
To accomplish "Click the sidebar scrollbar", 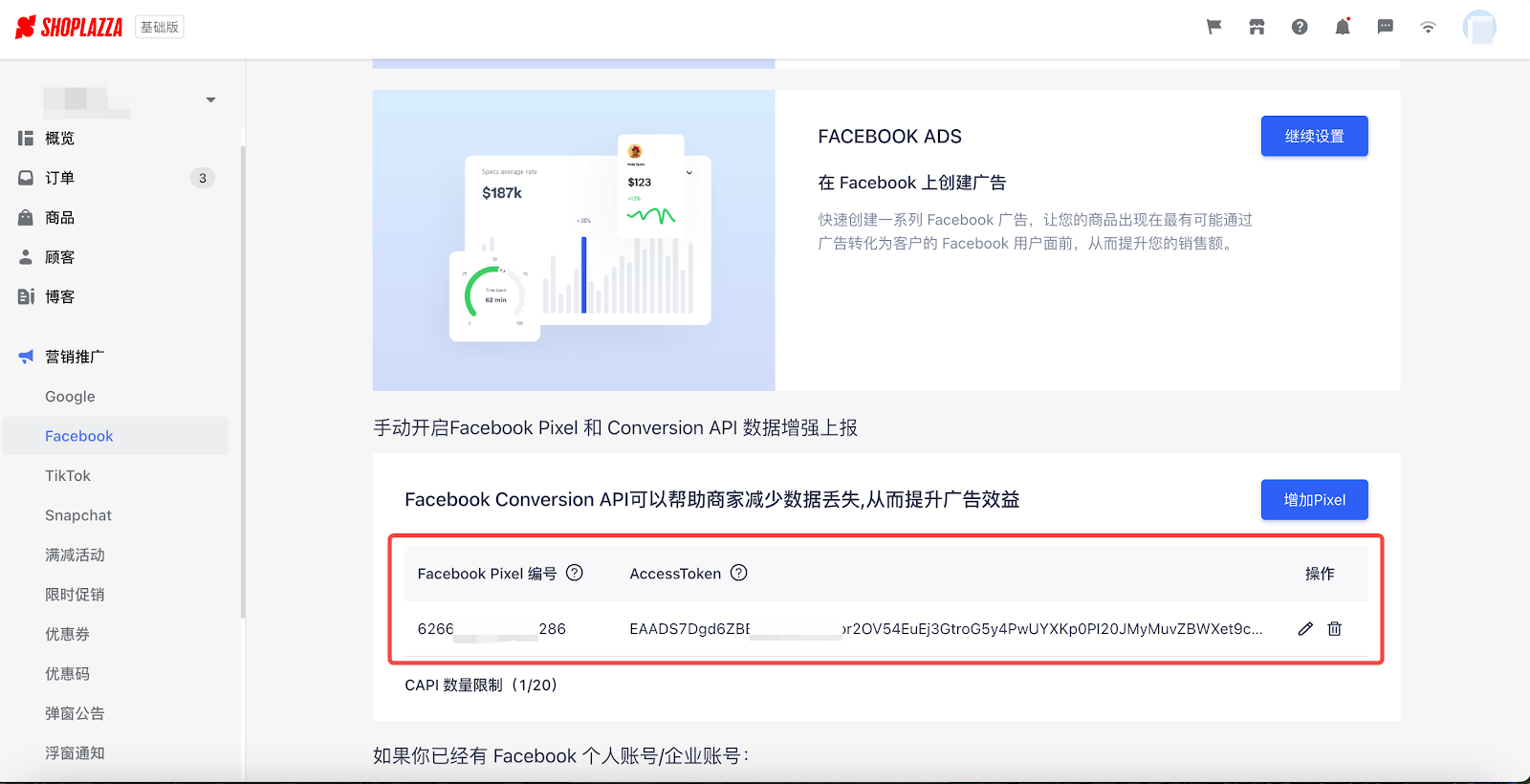I will click(x=243, y=382).
